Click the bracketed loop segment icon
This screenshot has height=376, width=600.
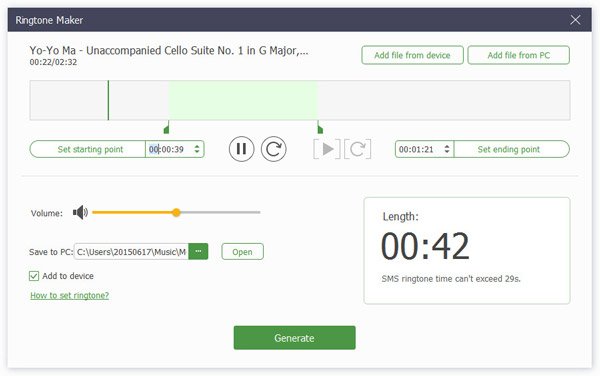(357, 149)
